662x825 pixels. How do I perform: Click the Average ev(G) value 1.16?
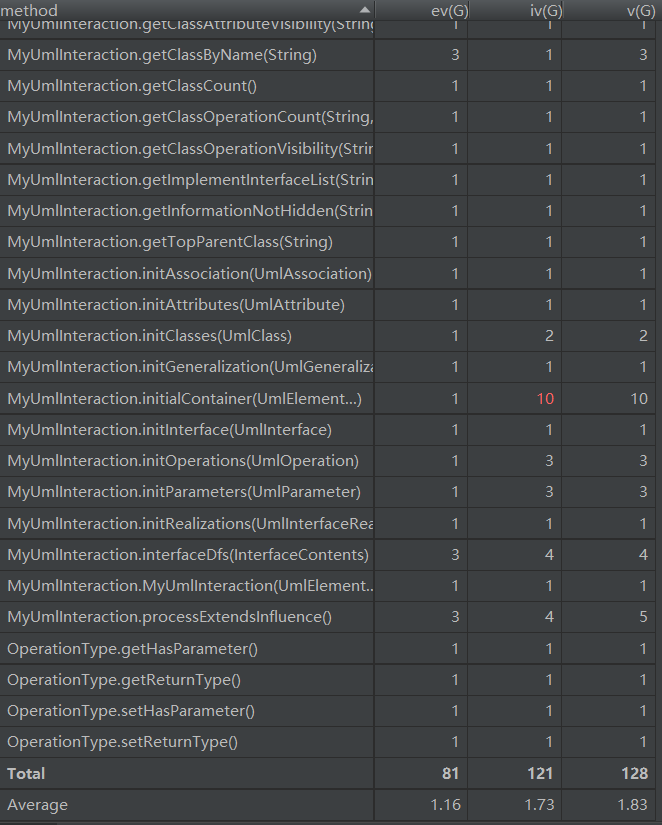(445, 804)
